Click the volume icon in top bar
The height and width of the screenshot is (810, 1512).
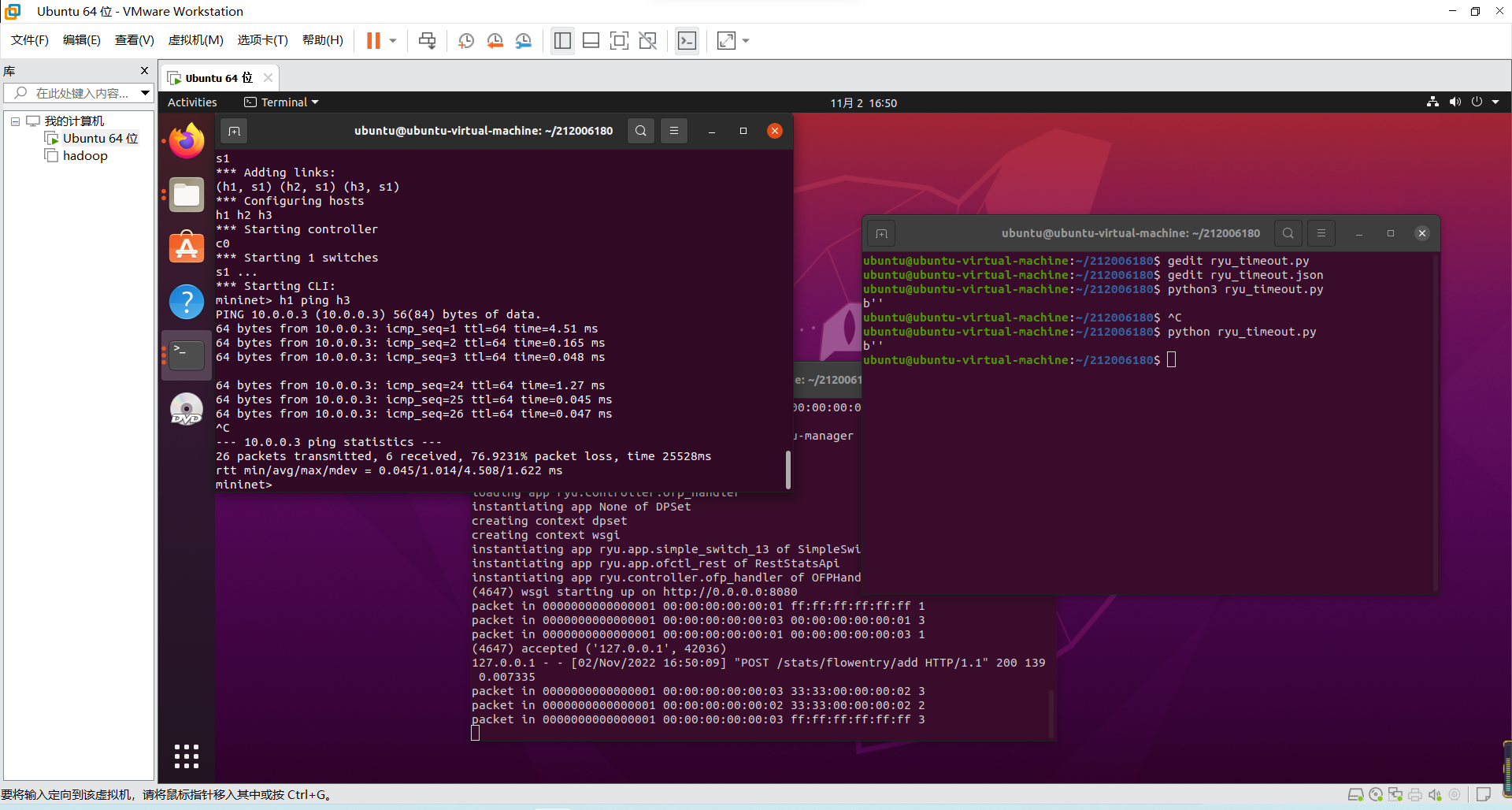pos(1455,102)
